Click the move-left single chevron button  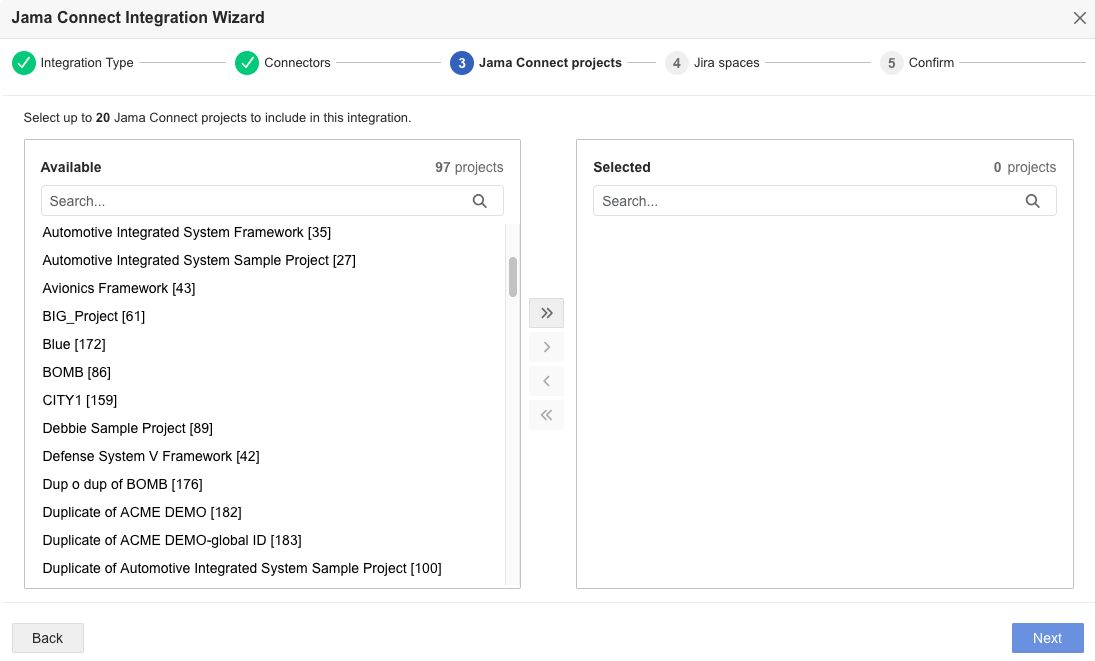click(546, 381)
